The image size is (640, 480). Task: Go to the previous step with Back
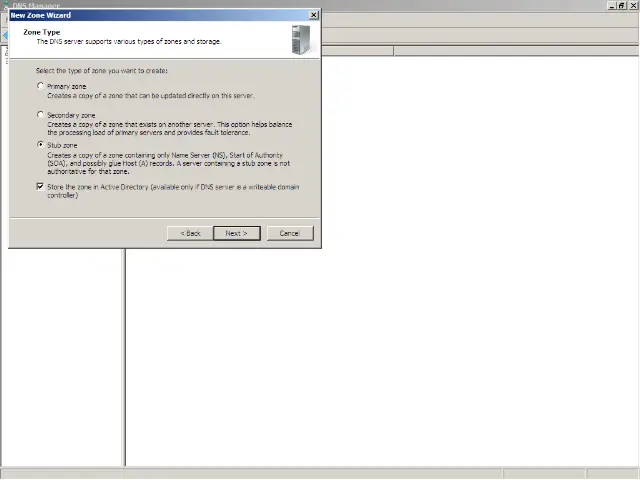pos(190,233)
